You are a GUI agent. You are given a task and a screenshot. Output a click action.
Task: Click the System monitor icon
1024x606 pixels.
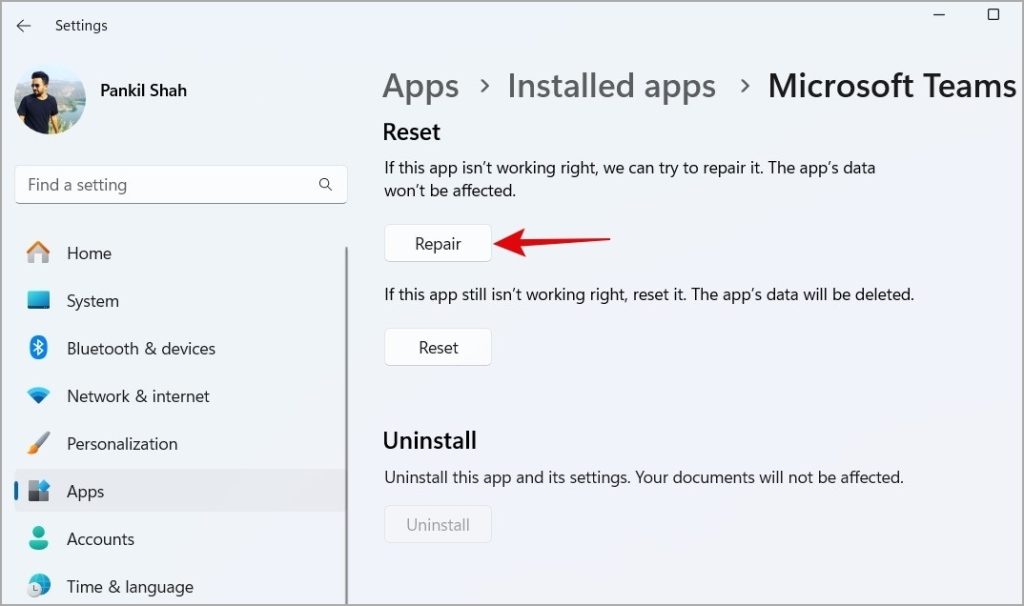(x=38, y=300)
